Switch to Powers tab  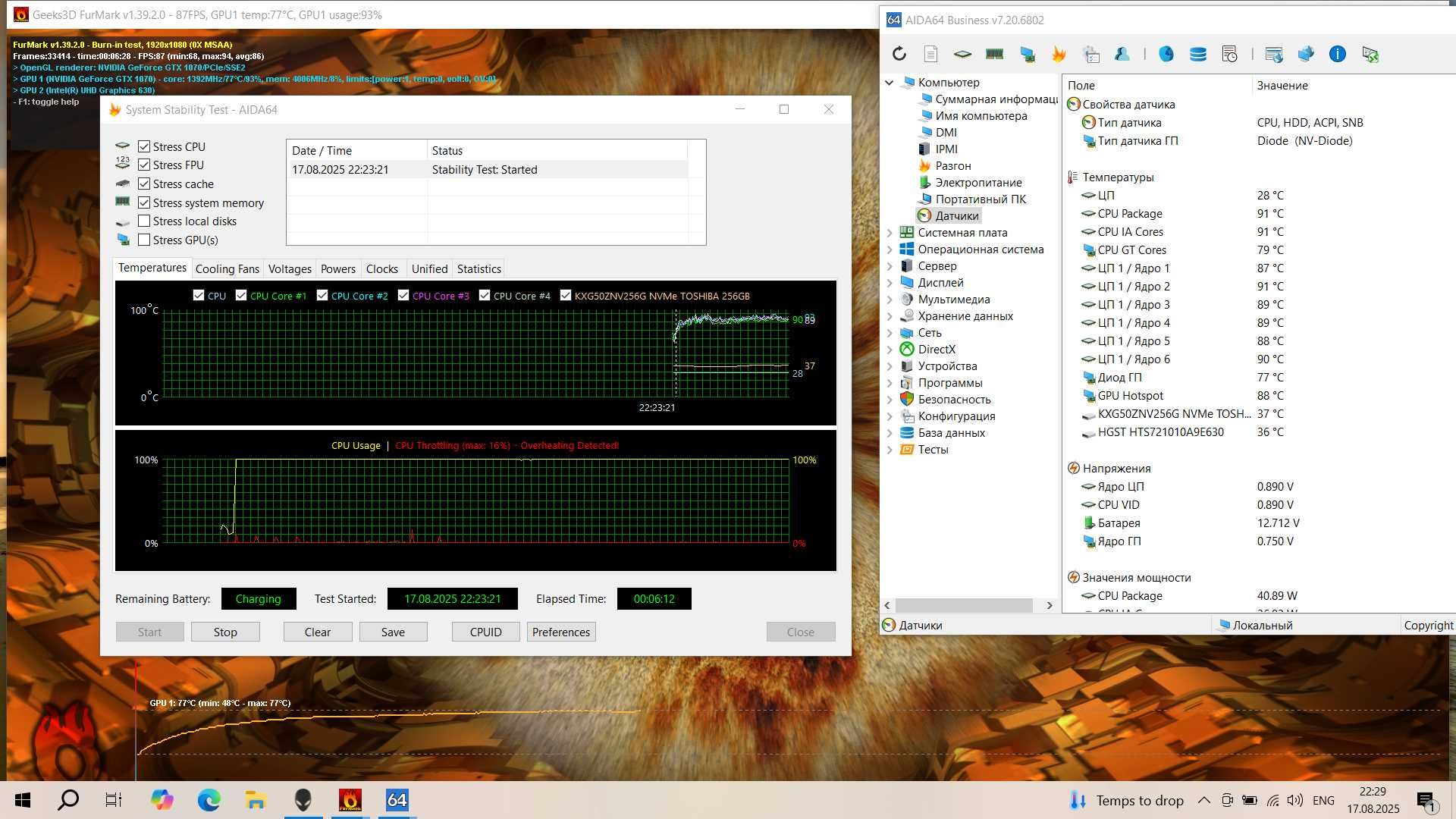click(x=337, y=268)
